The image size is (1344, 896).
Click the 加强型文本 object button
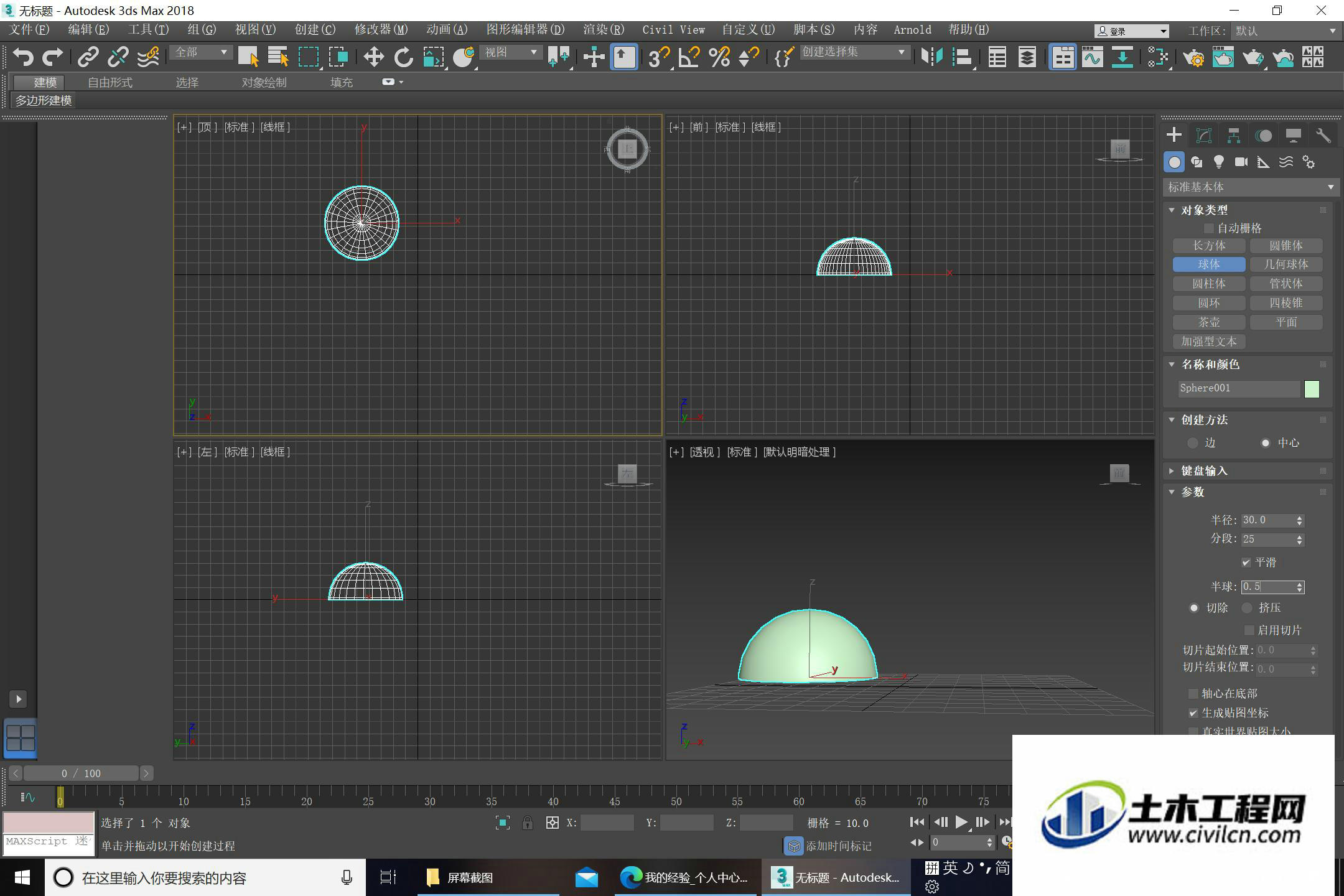[1209, 342]
